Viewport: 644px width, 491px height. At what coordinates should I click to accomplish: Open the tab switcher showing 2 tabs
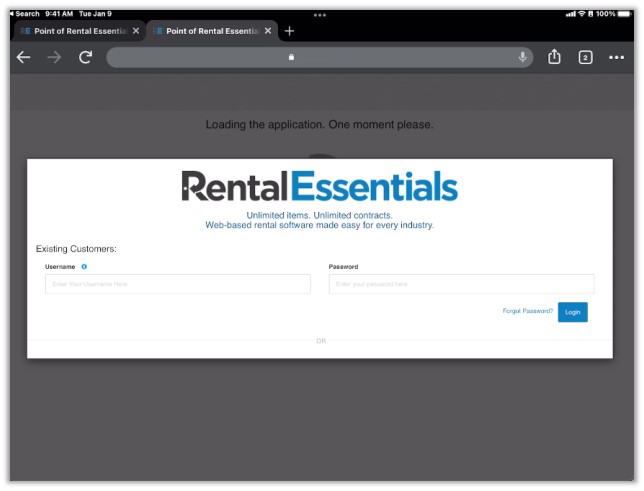pos(585,58)
